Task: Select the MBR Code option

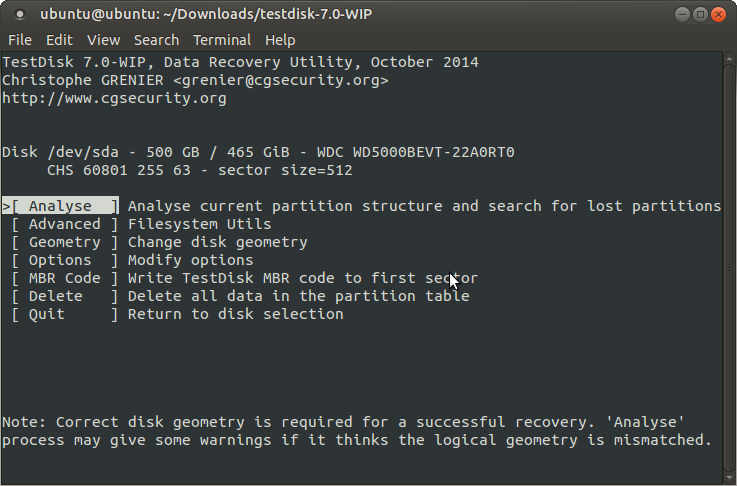Action: [65, 278]
